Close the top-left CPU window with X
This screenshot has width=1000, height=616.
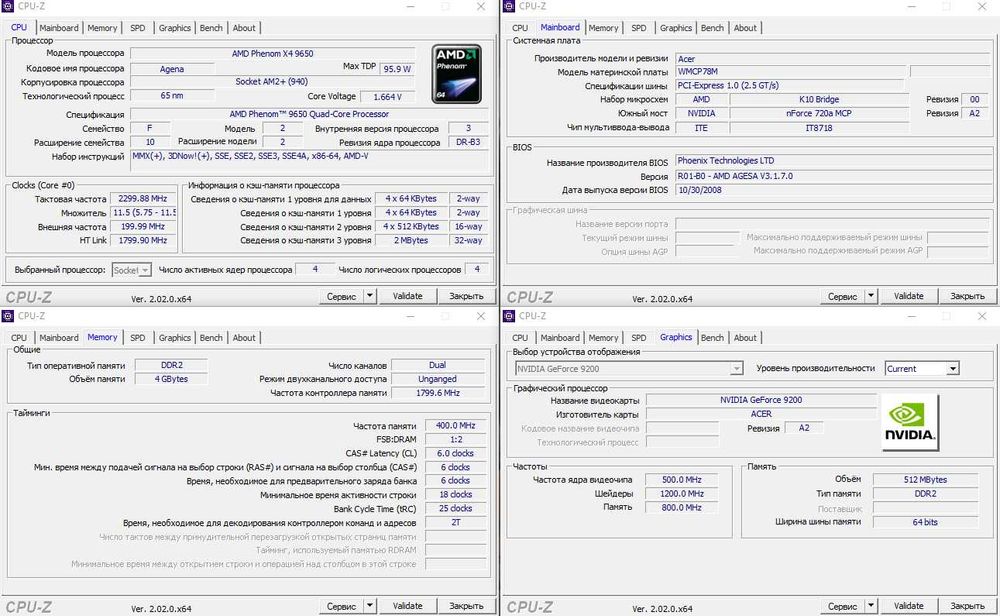point(480,6)
